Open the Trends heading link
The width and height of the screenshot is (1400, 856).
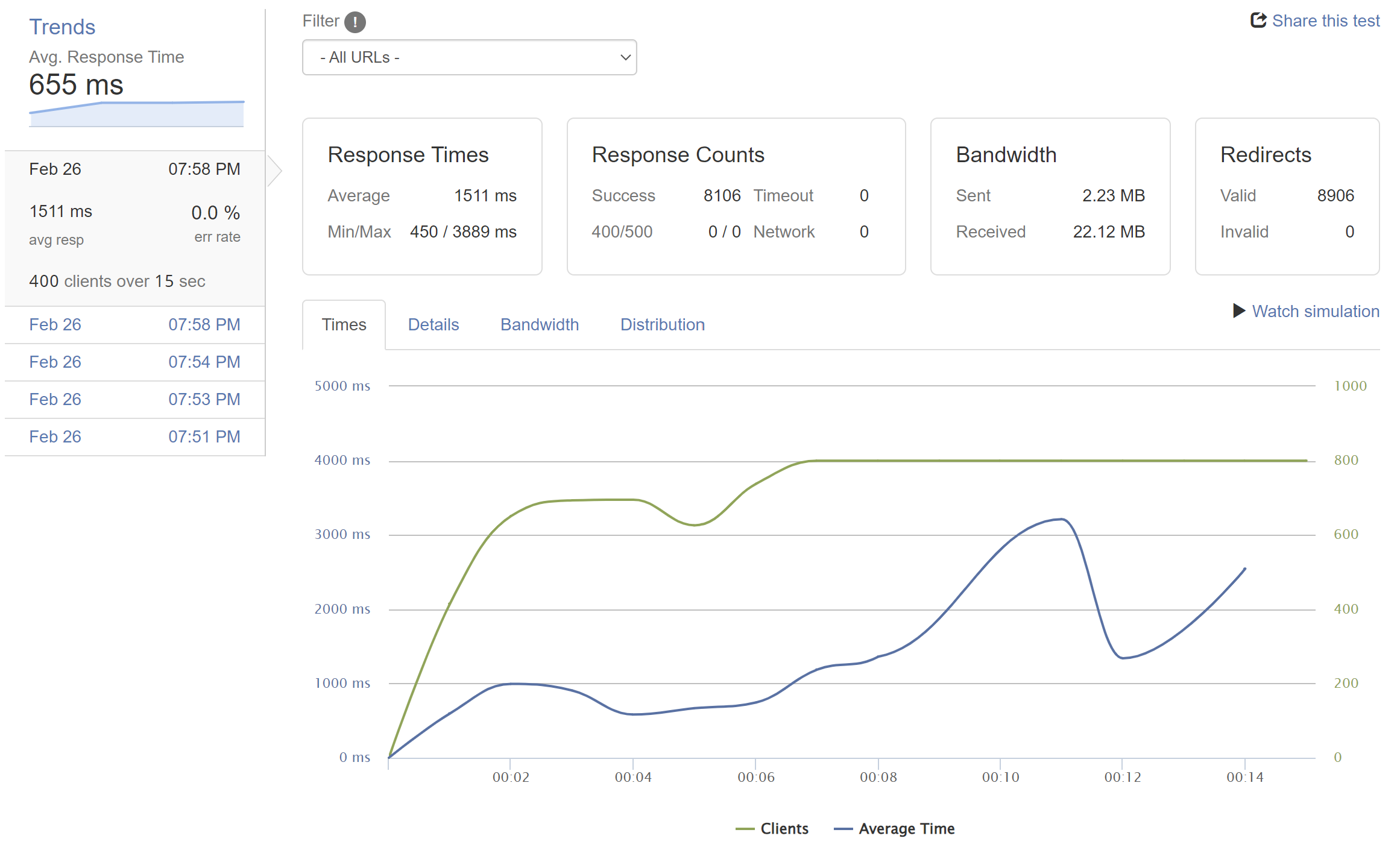click(62, 27)
